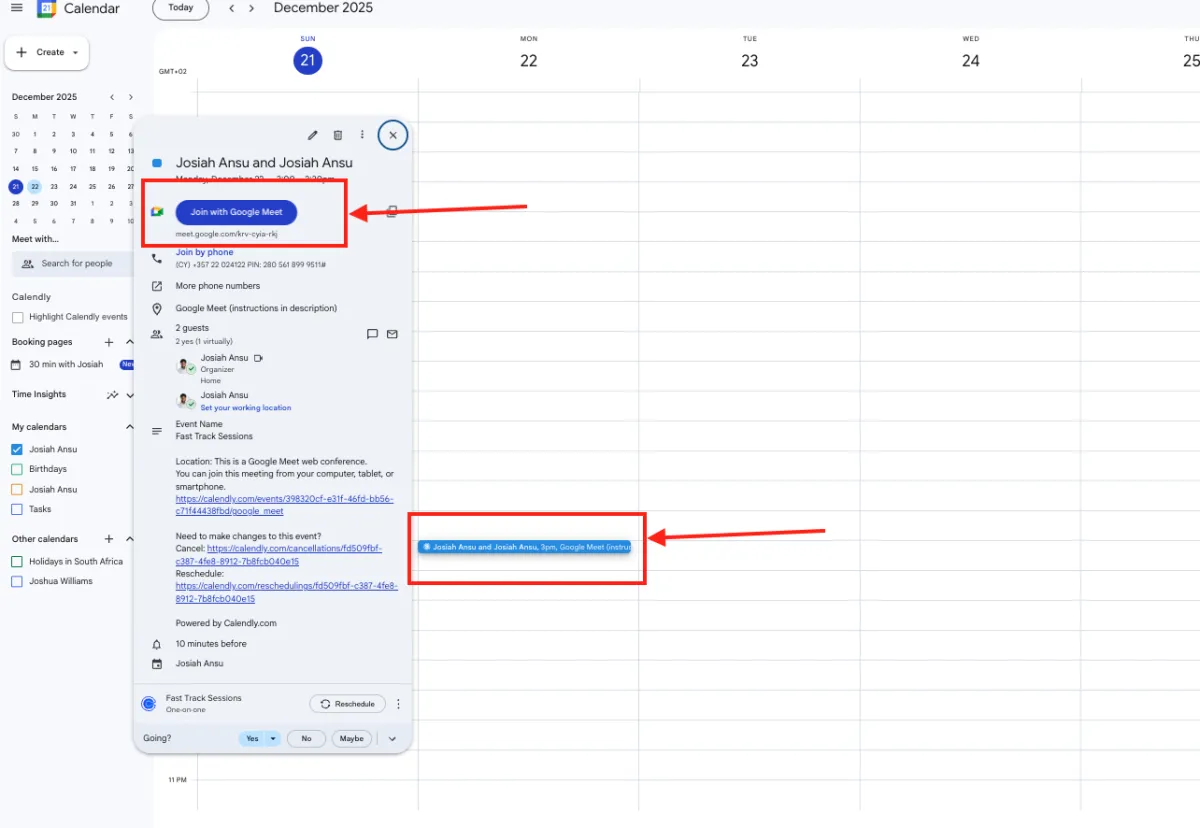Image resolution: width=1200 pixels, height=828 pixels.
Task: Go to next week arrow in header
Action: (251, 8)
